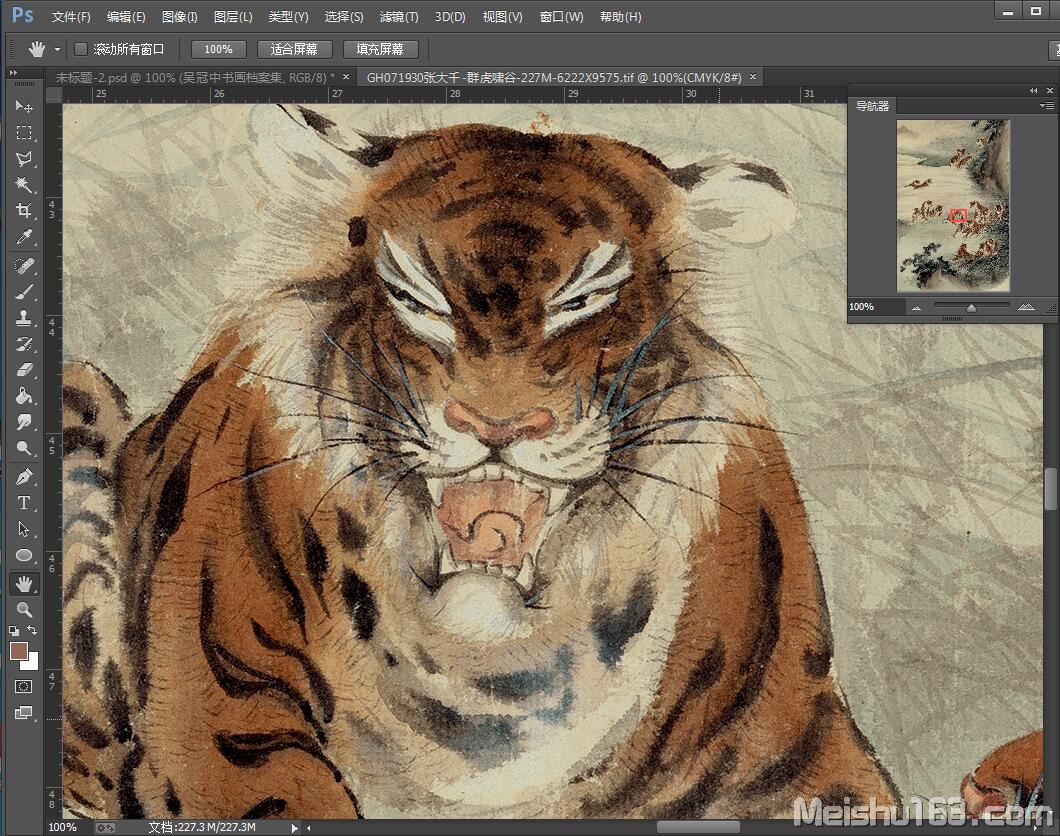Click the horizontal scrollbar thumb
The height and width of the screenshot is (836, 1060).
tap(698, 827)
